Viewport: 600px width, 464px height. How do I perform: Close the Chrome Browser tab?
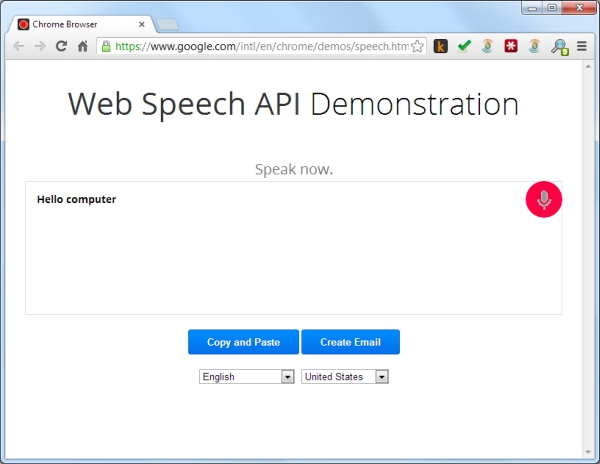[142, 24]
